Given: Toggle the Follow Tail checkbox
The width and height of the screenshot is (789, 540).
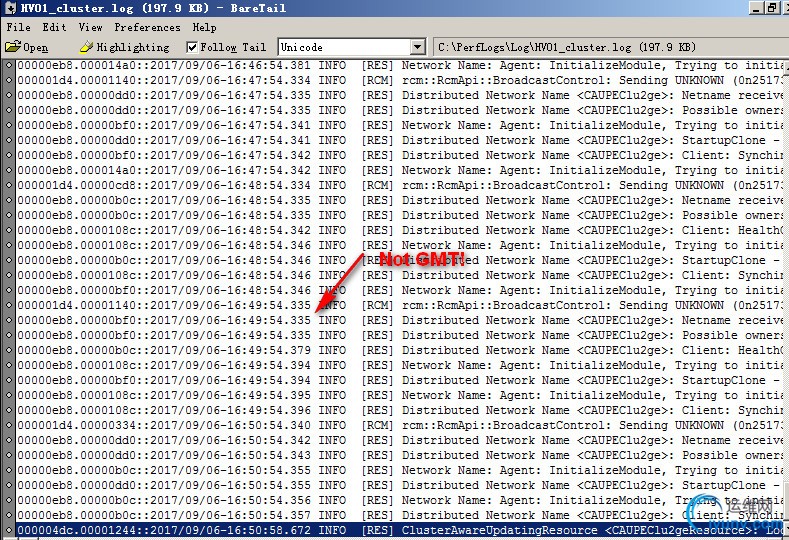Looking at the screenshot, I should pos(192,47).
